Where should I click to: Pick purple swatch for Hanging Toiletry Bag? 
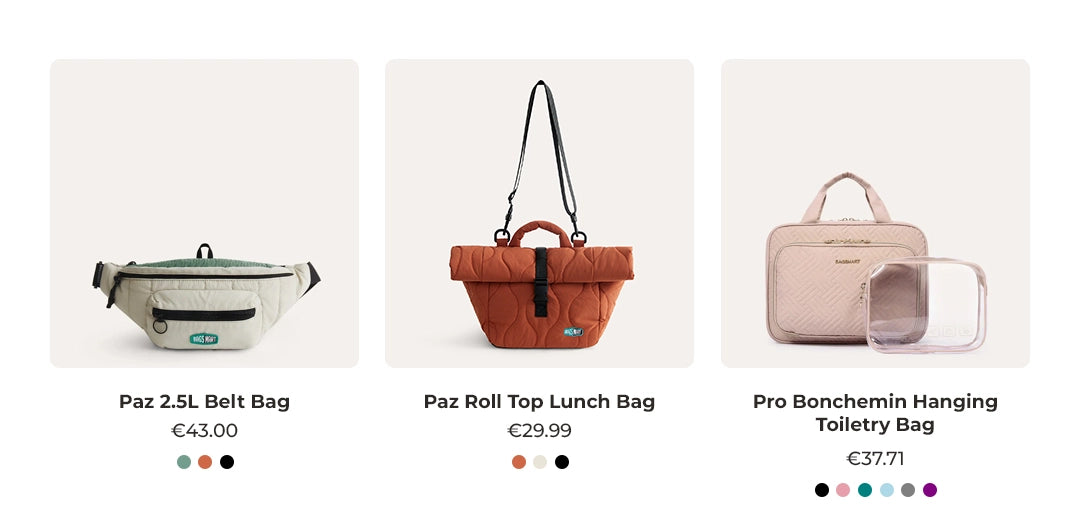tap(930, 490)
